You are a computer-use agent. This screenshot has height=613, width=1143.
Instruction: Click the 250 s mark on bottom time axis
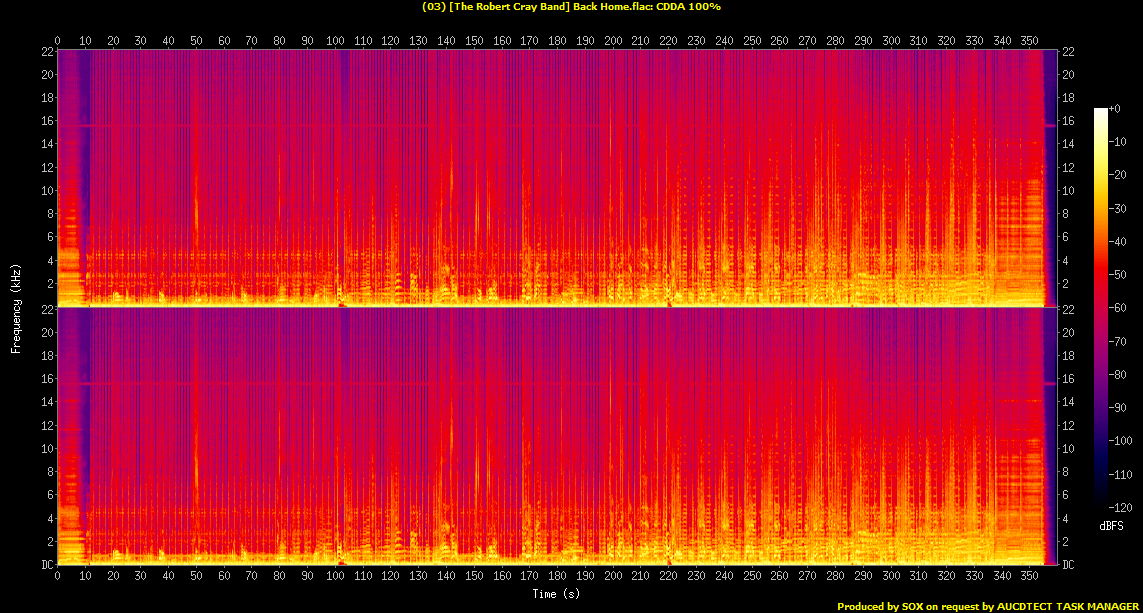pyautogui.click(x=751, y=577)
